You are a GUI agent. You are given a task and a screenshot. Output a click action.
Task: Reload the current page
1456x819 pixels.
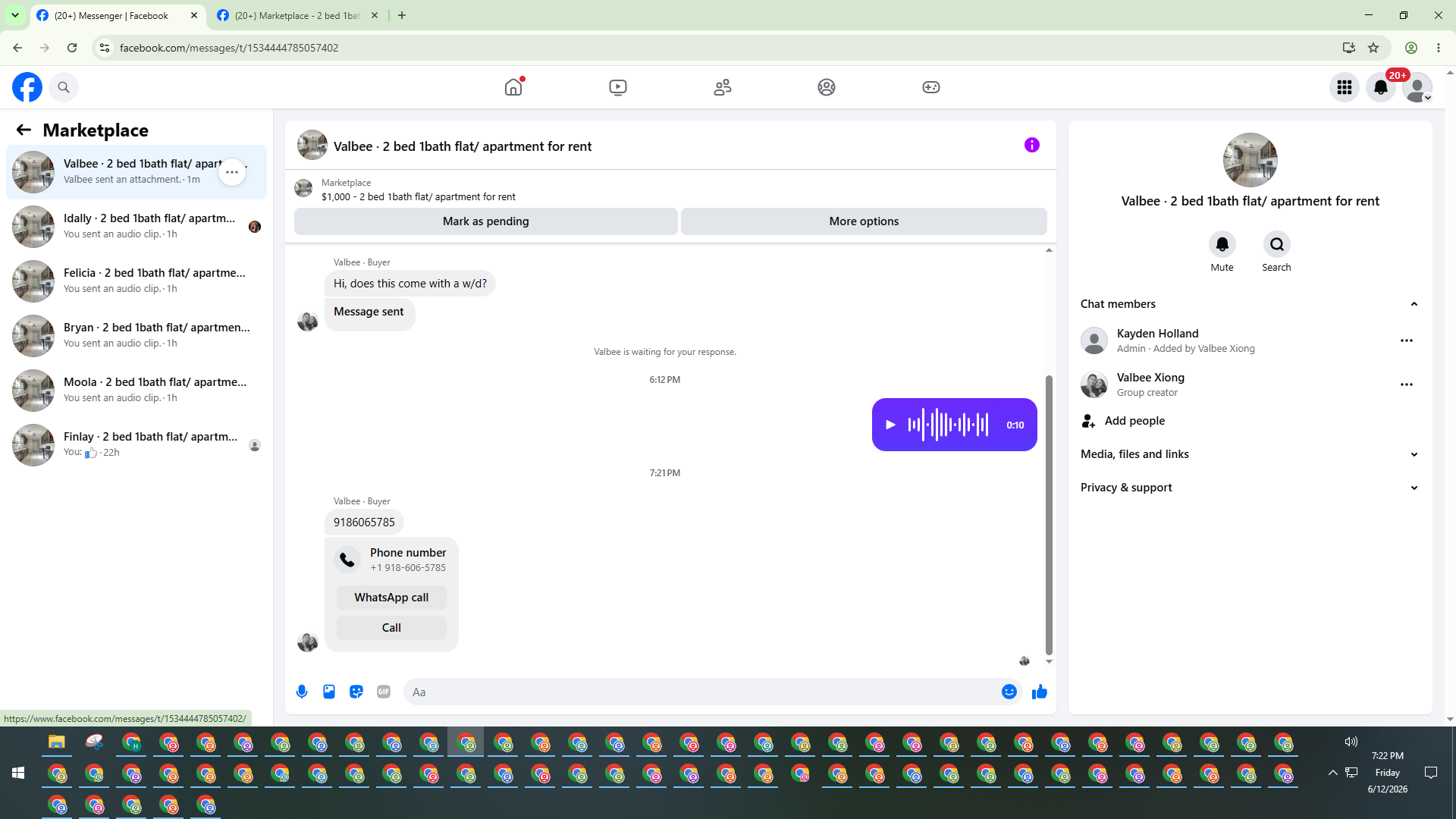[72, 48]
